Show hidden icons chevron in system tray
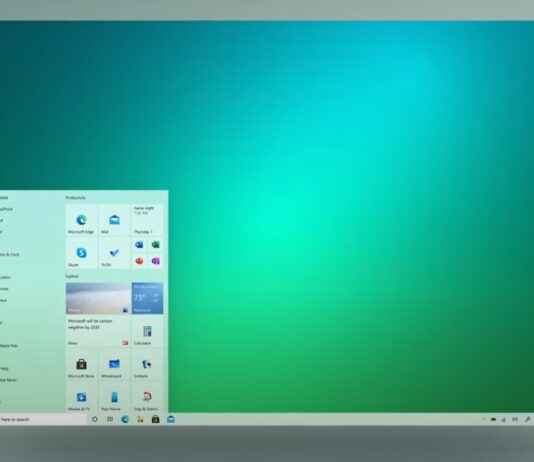 click(483, 419)
